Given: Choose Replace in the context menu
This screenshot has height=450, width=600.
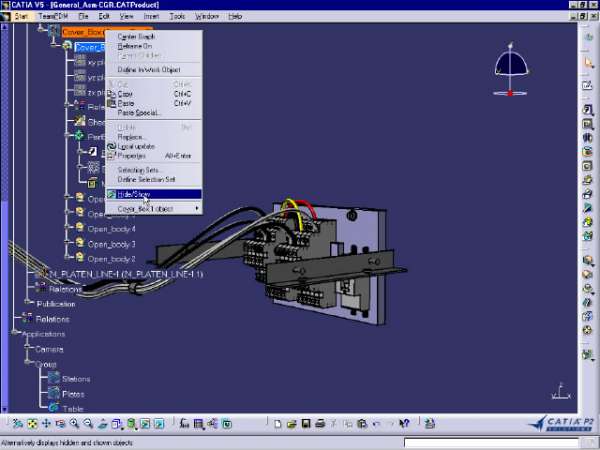Looking at the screenshot, I should 154,137.
